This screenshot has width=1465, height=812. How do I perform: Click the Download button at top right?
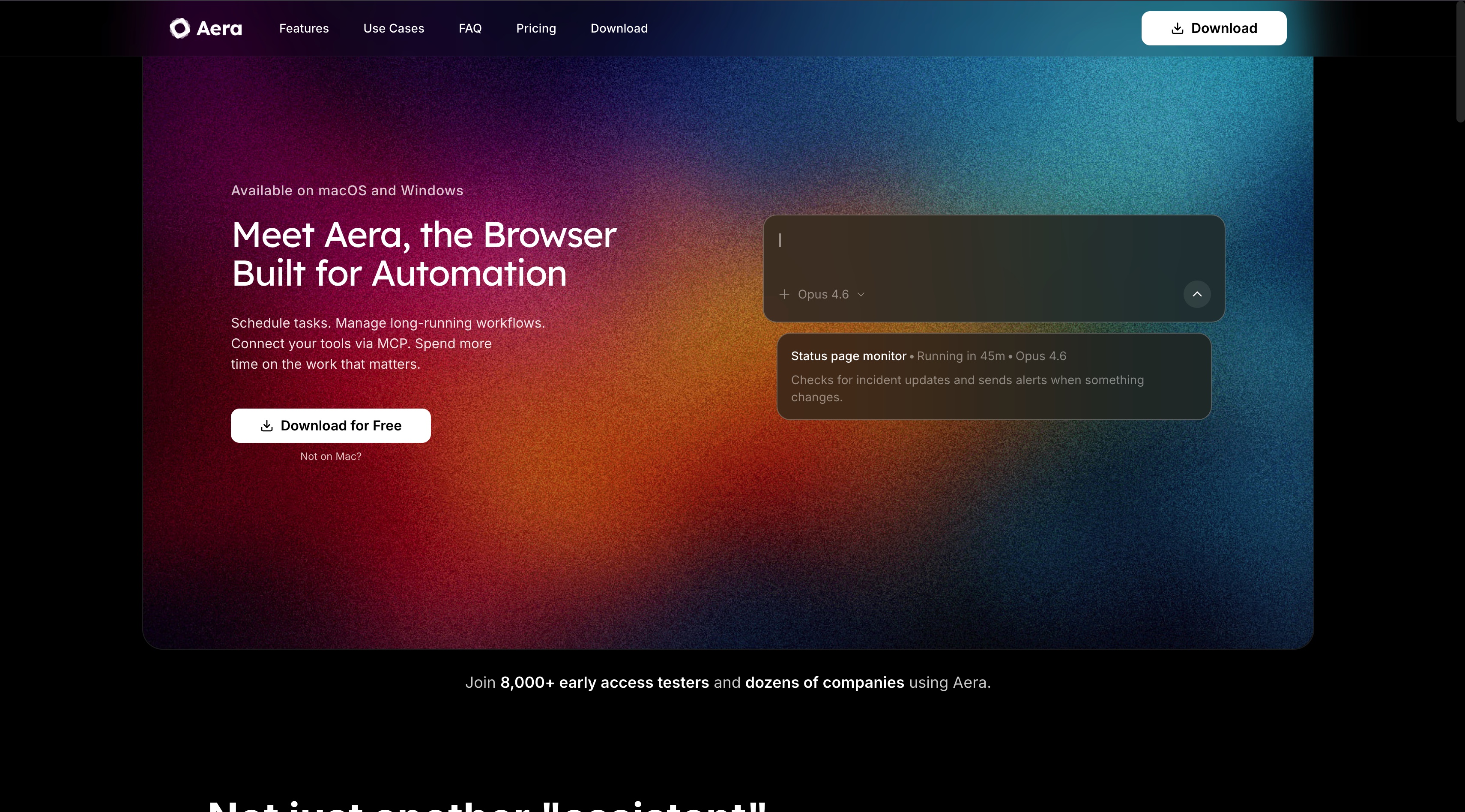point(1213,28)
